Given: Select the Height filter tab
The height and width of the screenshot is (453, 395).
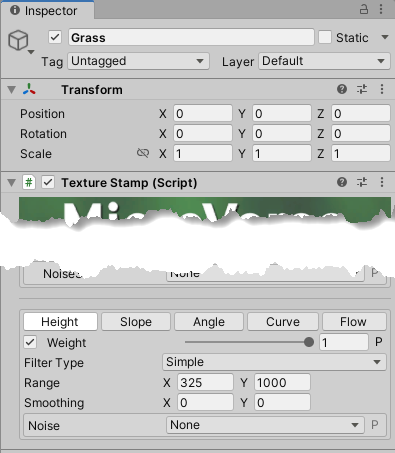Looking at the screenshot, I should [x=60, y=322].
